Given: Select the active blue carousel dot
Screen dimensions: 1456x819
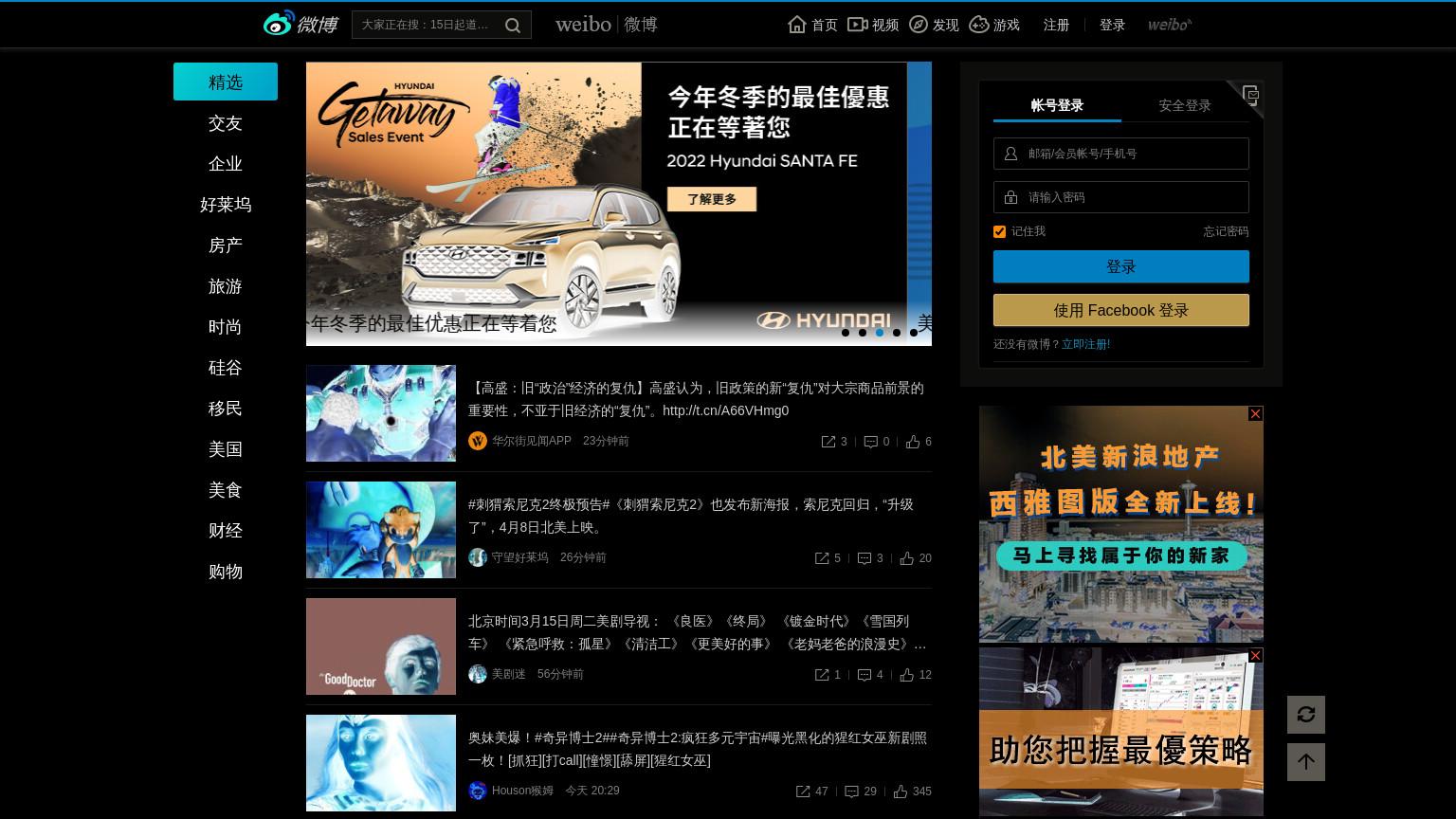Looking at the screenshot, I should (880, 333).
